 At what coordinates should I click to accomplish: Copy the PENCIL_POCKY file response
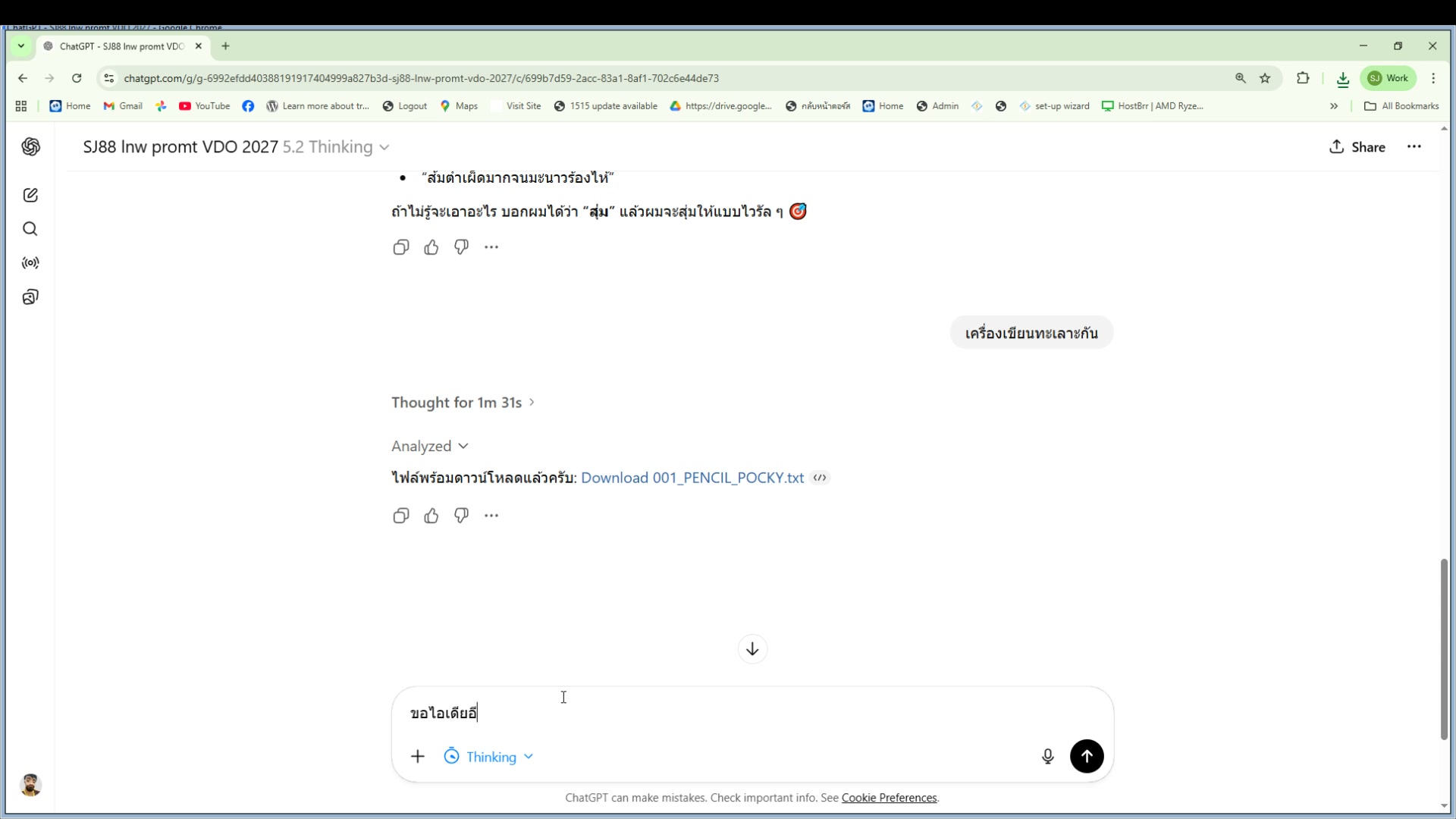point(401,516)
